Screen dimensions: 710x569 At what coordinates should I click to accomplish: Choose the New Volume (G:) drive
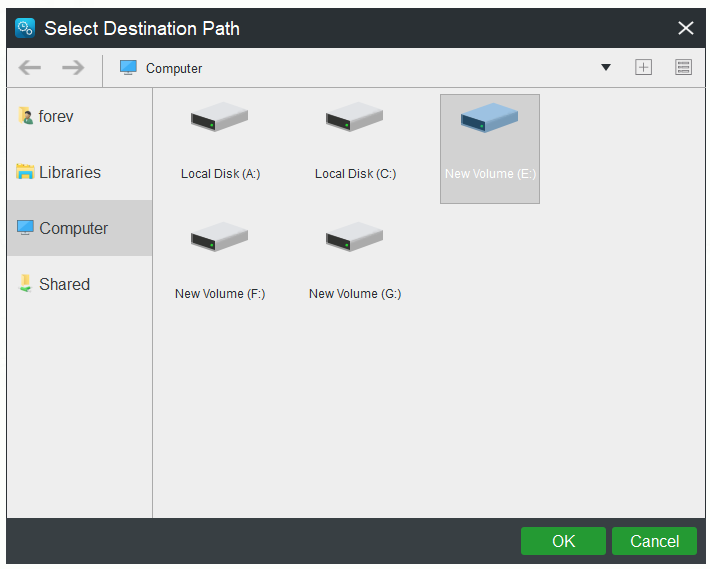(355, 261)
